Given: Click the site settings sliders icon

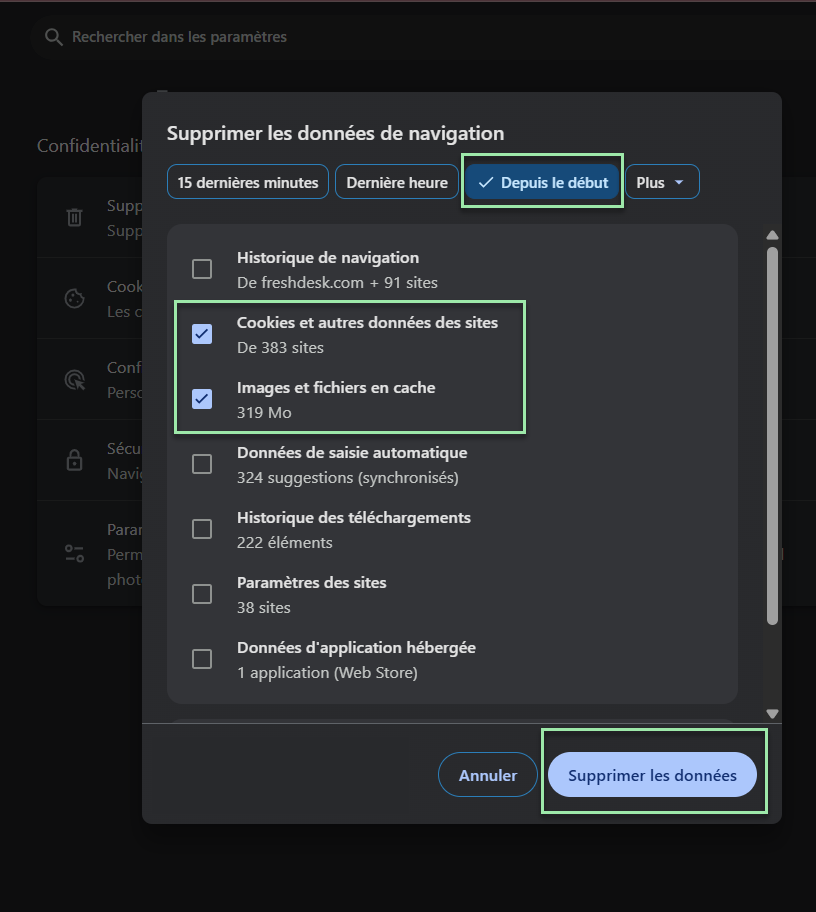Looking at the screenshot, I should click(74, 552).
